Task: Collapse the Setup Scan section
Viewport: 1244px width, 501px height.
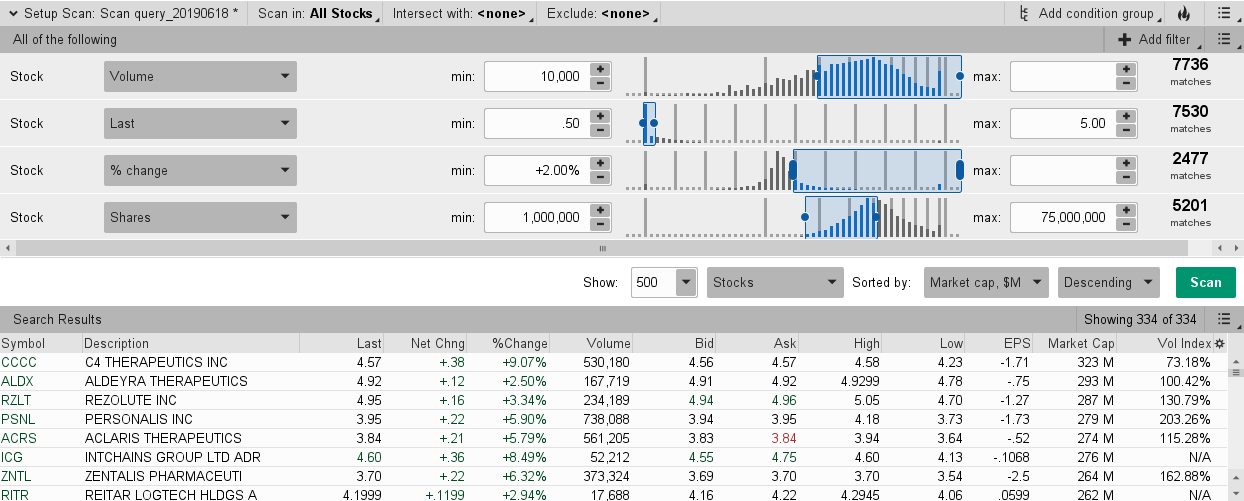Action: (12, 14)
